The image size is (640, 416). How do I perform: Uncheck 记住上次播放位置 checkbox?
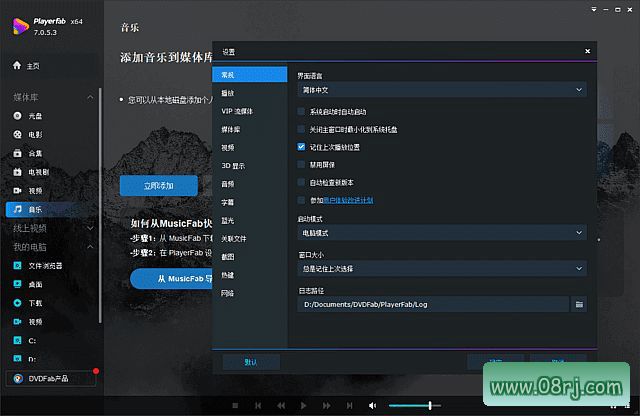[301, 147]
